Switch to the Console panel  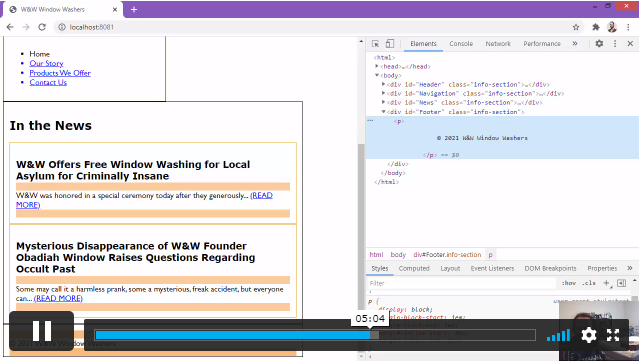(461, 44)
